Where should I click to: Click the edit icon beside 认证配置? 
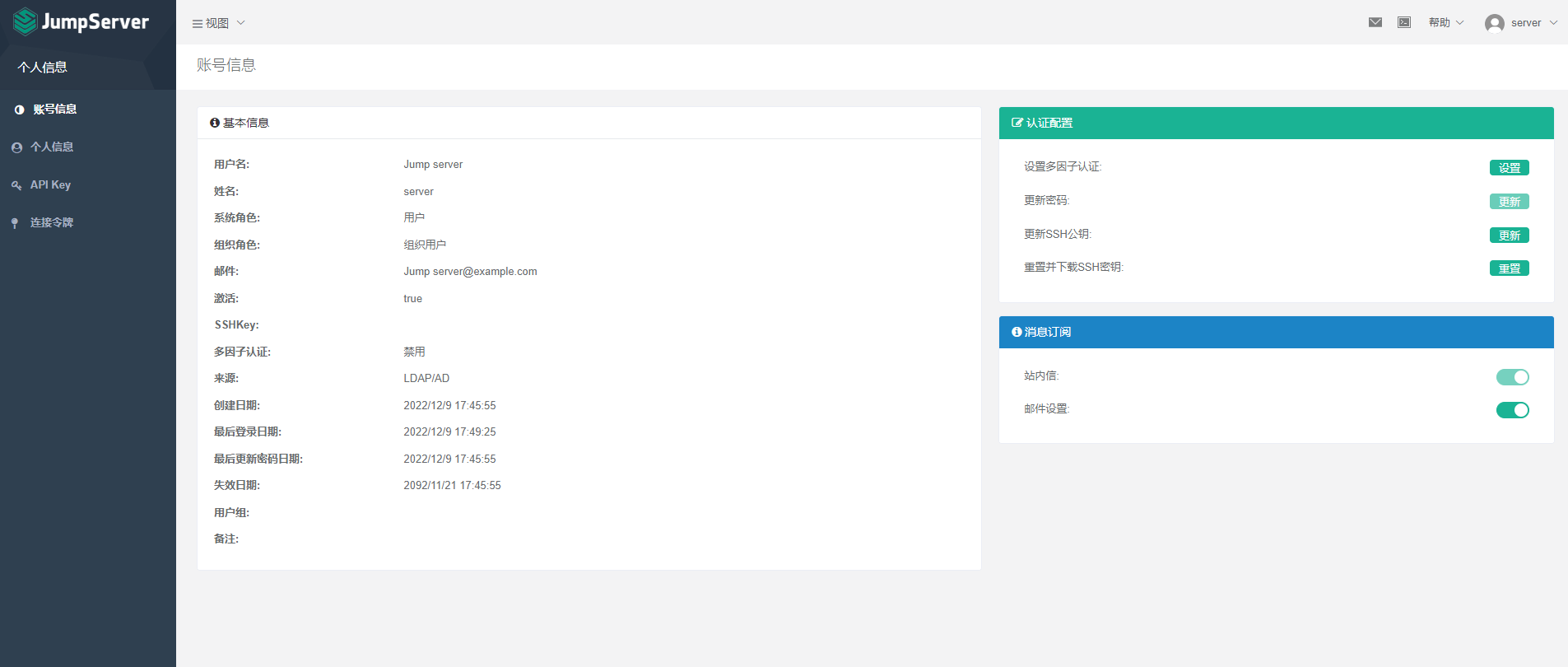point(1017,123)
